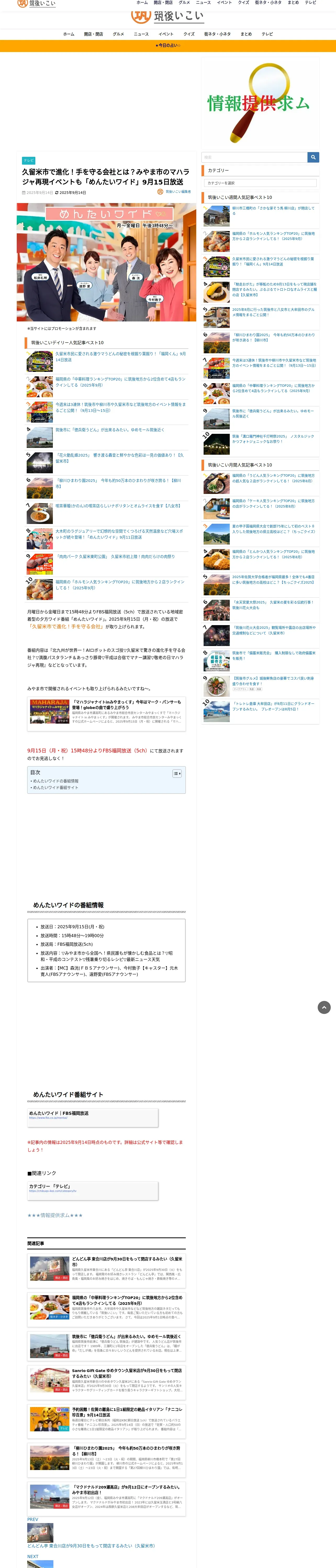Open the 開店・閉店 menu item
Image resolution: width=336 pixels, height=1568 pixels.
[x=93, y=34]
